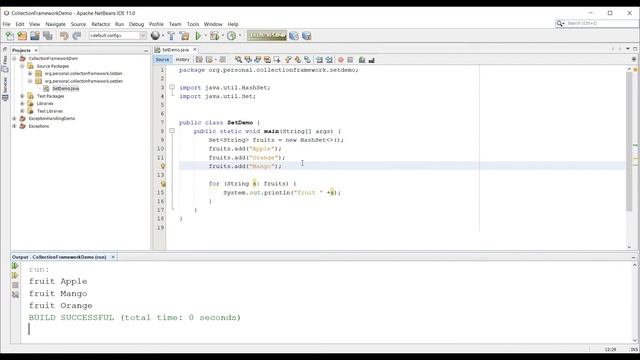This screenshot has width=640, height=360.
Task: Click the Redo arrow icon
Action: [77, 36]
